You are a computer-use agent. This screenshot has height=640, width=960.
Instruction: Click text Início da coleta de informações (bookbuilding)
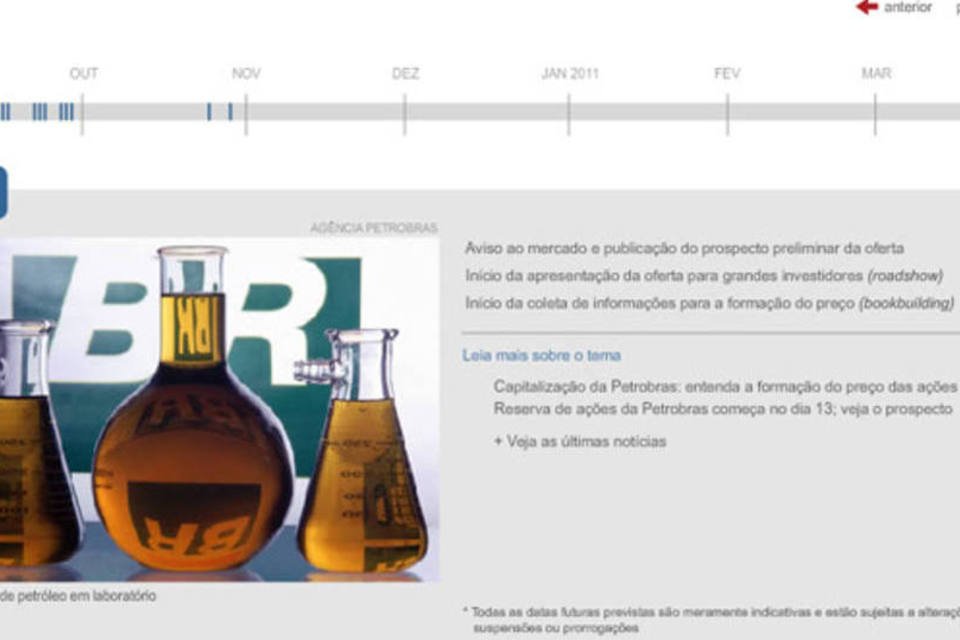(x=710, y=304)
